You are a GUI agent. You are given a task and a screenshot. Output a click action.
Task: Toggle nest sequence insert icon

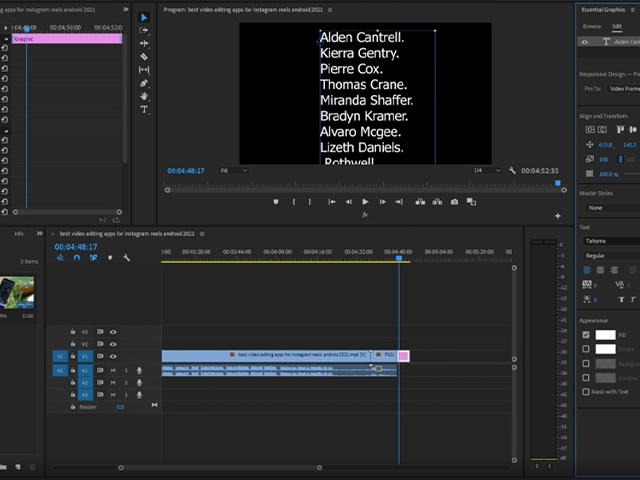(60, 258)
